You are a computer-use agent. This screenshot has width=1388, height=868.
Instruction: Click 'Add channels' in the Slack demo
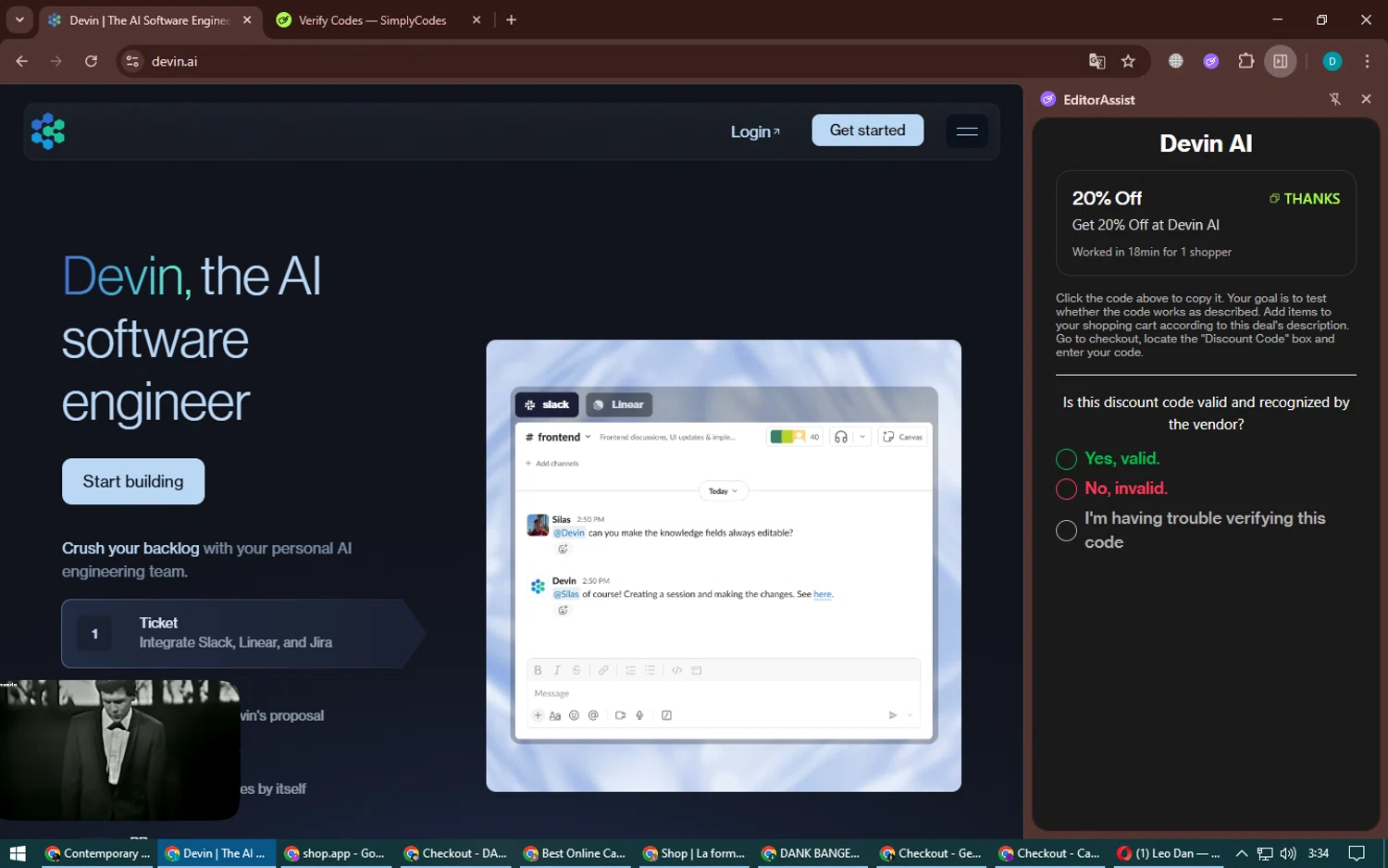tap(552, 464)
